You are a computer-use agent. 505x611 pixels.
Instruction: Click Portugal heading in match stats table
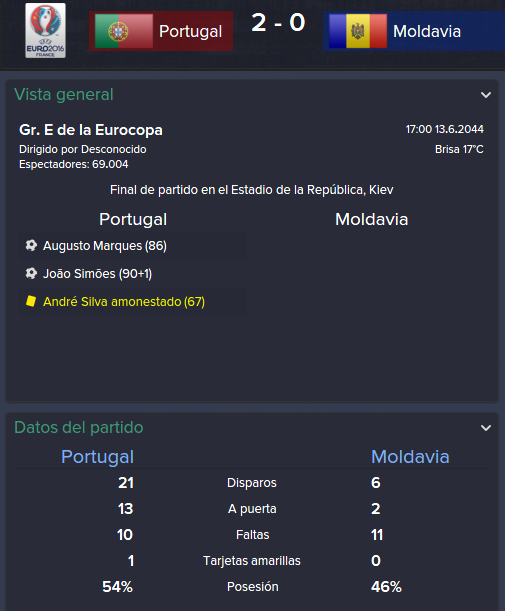pyautogui.click(x=97, y=457)
